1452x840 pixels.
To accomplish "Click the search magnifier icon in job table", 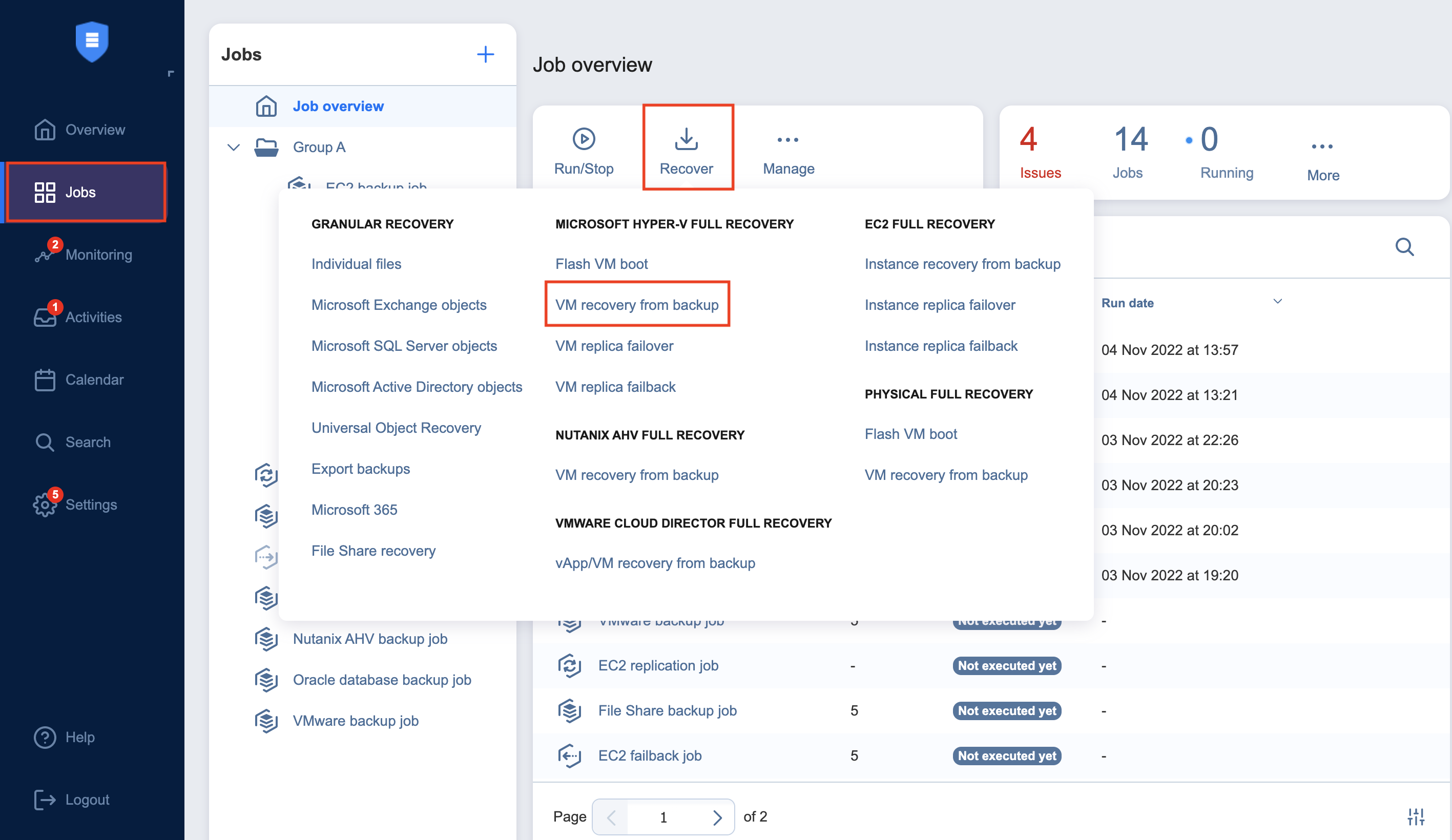I will 1404,247.
